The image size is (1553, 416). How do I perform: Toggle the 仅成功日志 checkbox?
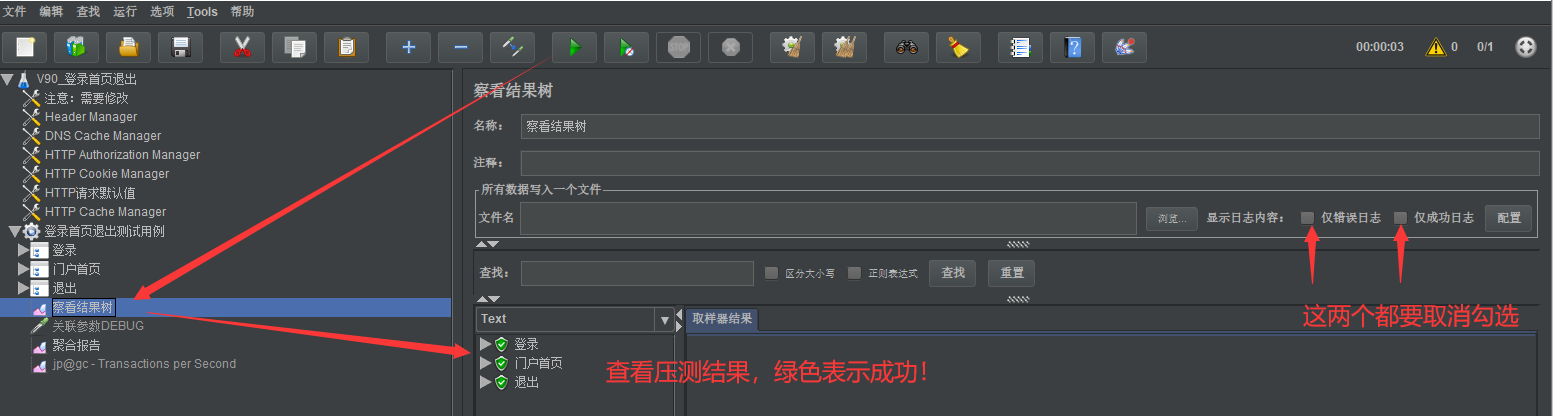[x=1400, y=217]
